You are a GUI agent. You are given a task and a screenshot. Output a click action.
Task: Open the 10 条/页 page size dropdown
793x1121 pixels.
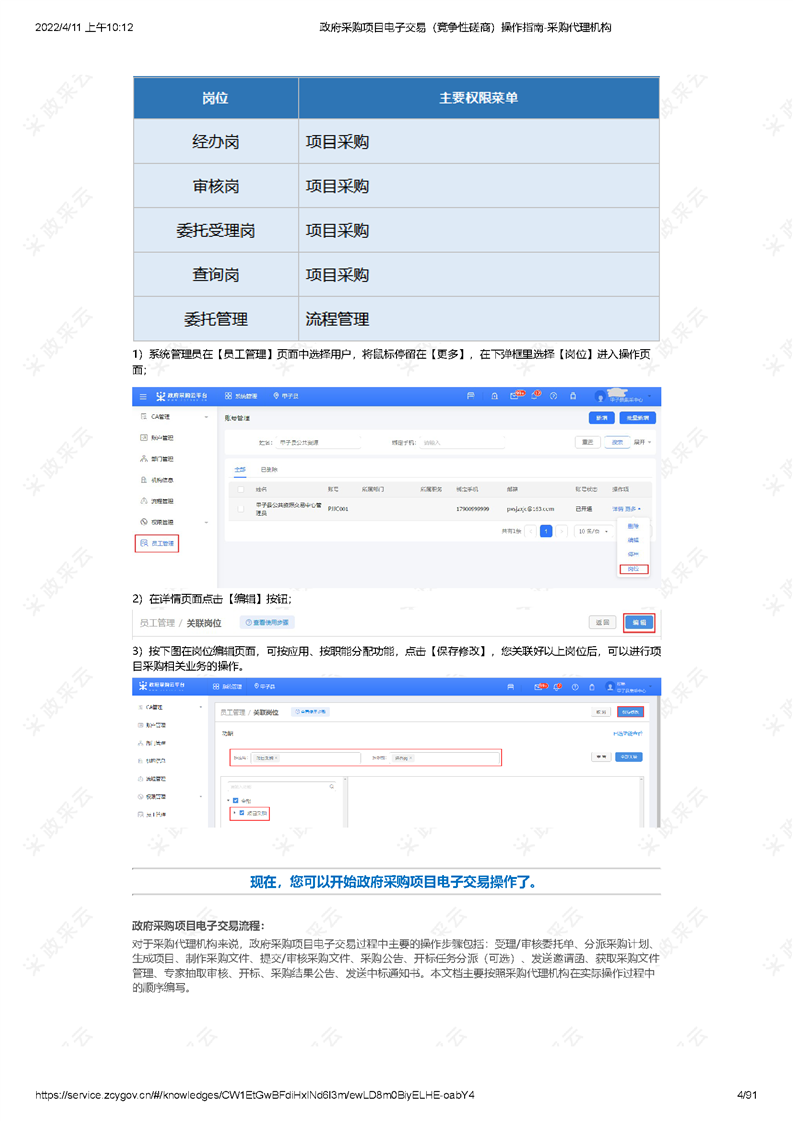pos(594,531)
